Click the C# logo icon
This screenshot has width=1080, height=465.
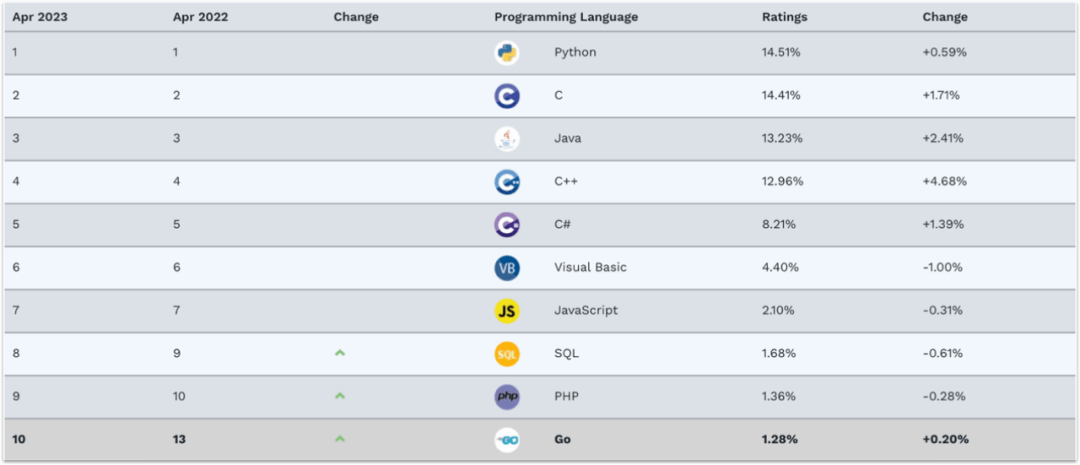click(507, 225)
